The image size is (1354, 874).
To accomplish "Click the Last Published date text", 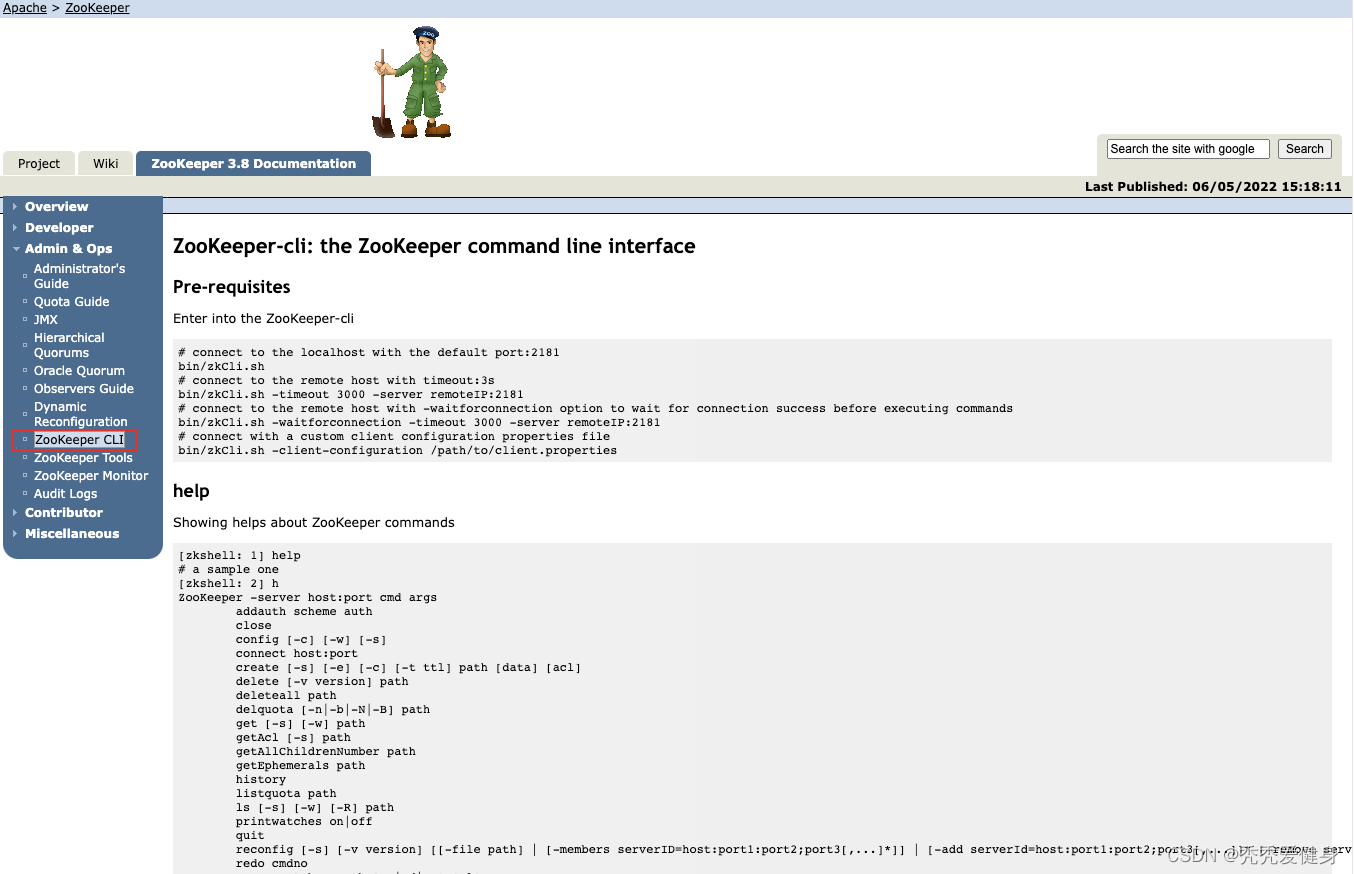I will (1213, 187).
